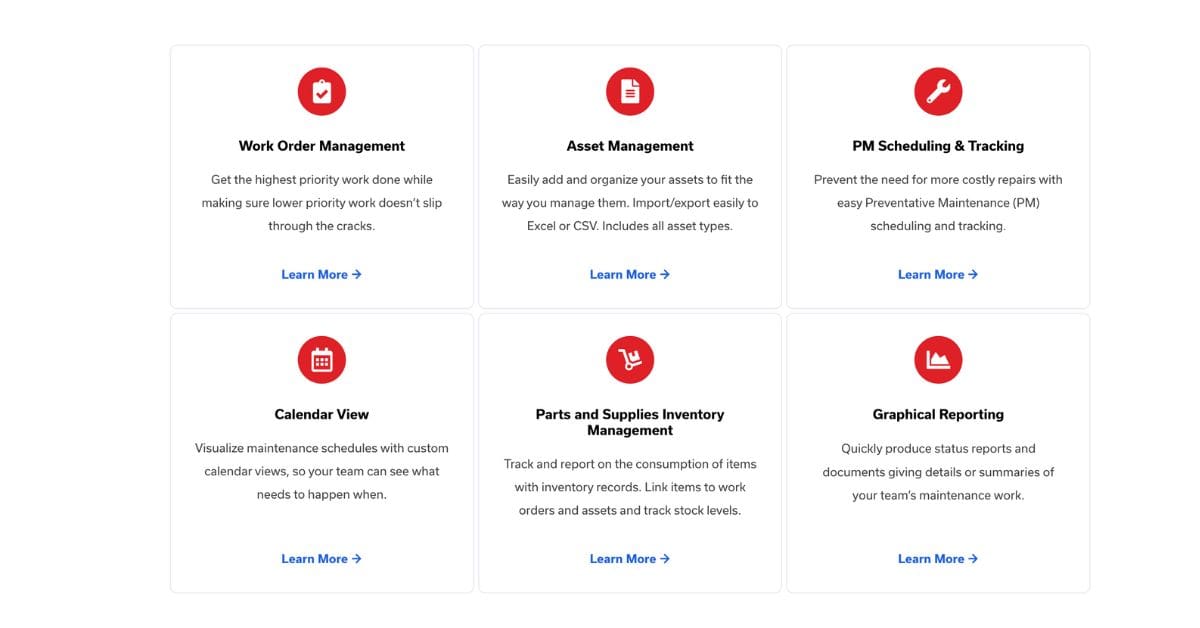Click the arrow next to Graphical Reporting's Learn More
The width and height of the screenshot is (1200, 628).
click(971, 559)
